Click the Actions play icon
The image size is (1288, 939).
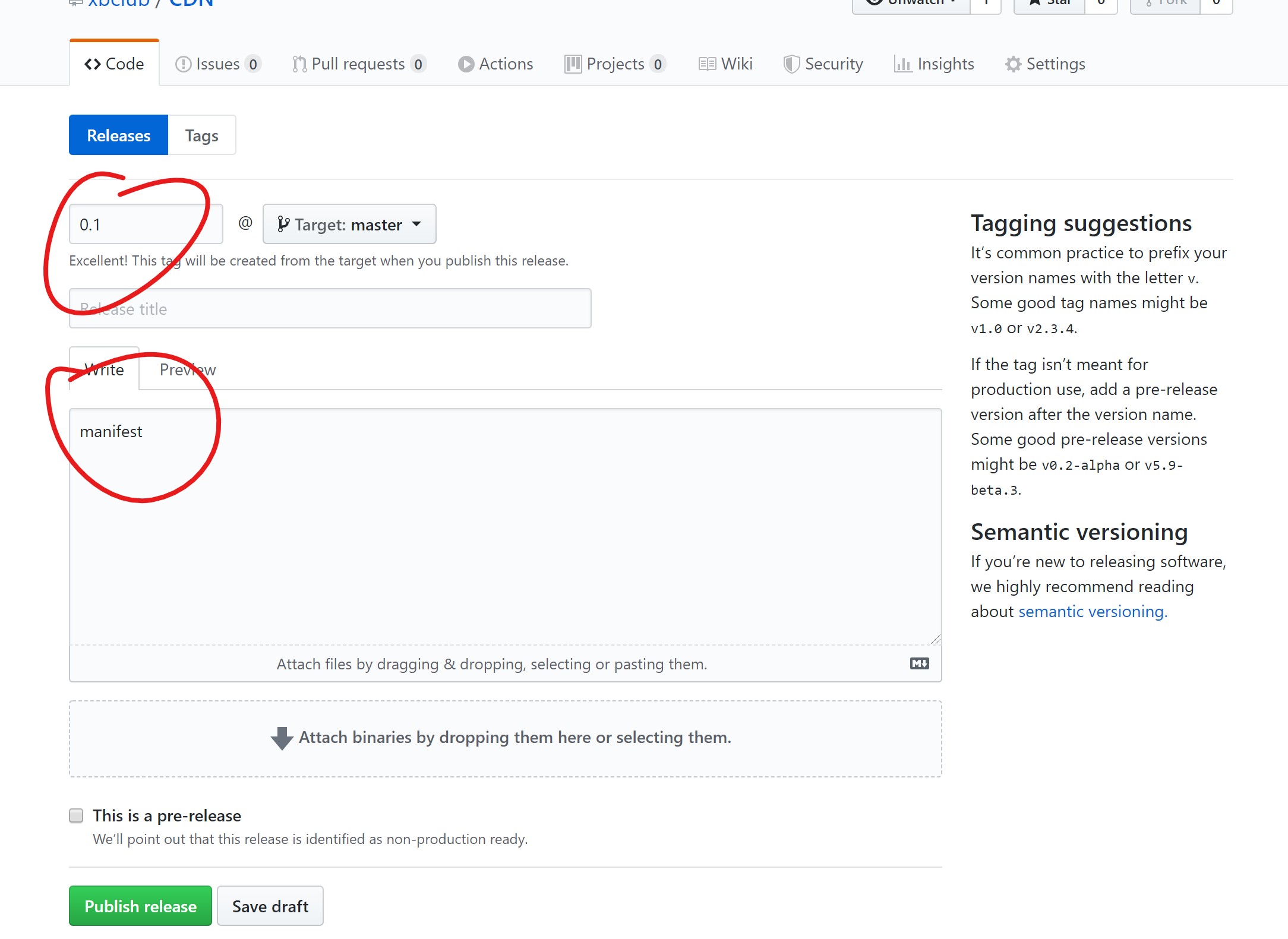466,64
